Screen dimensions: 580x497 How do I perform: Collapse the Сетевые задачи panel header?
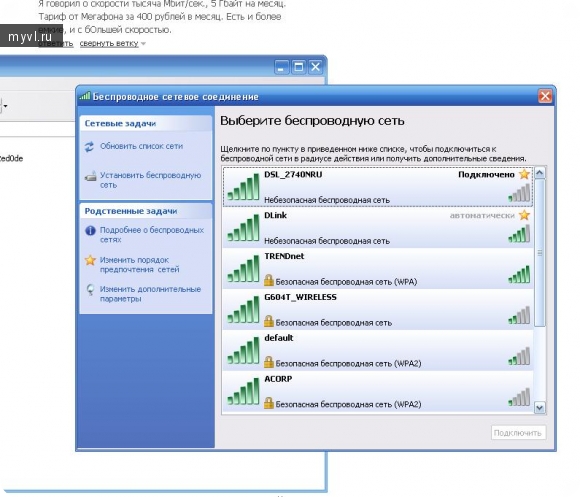(x=146, y=124)
